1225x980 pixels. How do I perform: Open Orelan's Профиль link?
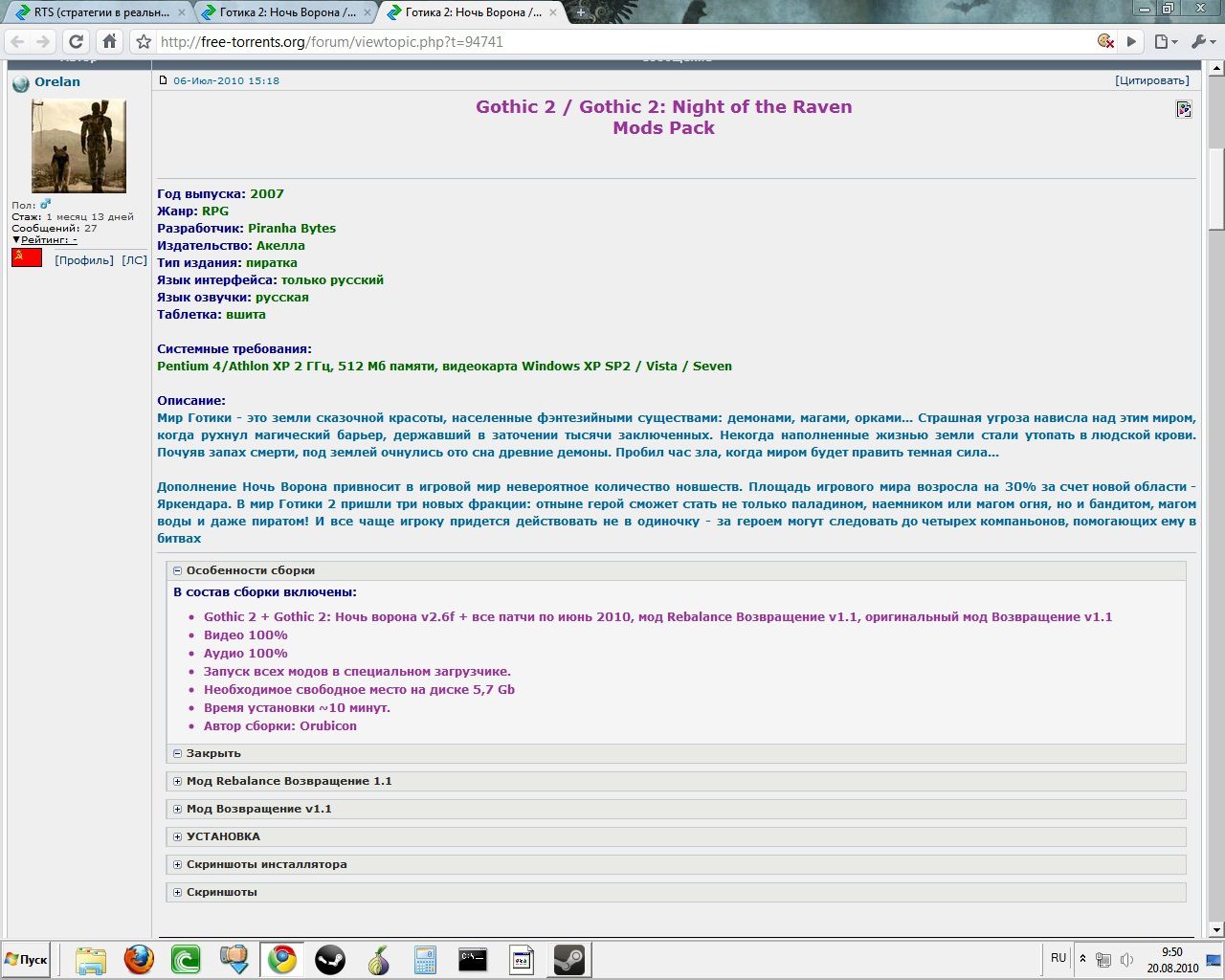pos(84,260)
